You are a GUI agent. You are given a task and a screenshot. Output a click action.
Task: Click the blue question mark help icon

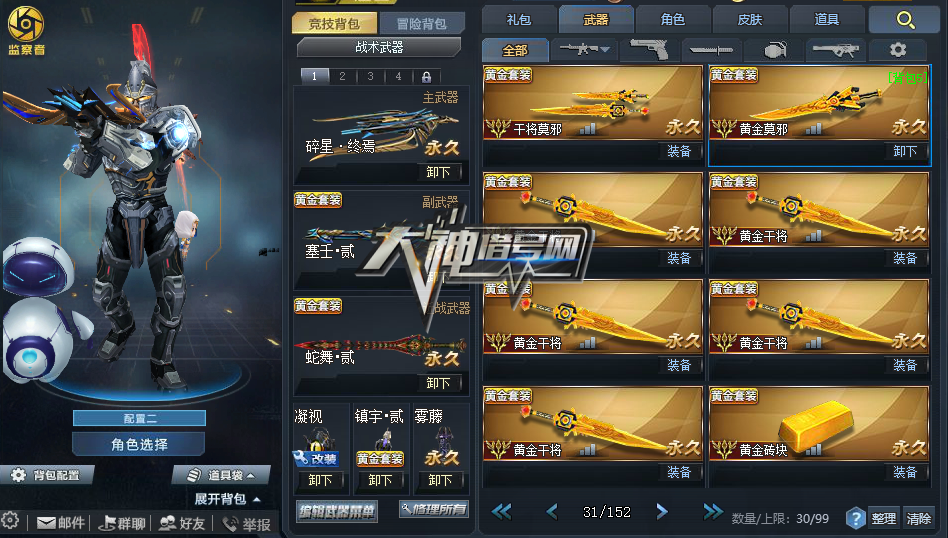[855, 518]
